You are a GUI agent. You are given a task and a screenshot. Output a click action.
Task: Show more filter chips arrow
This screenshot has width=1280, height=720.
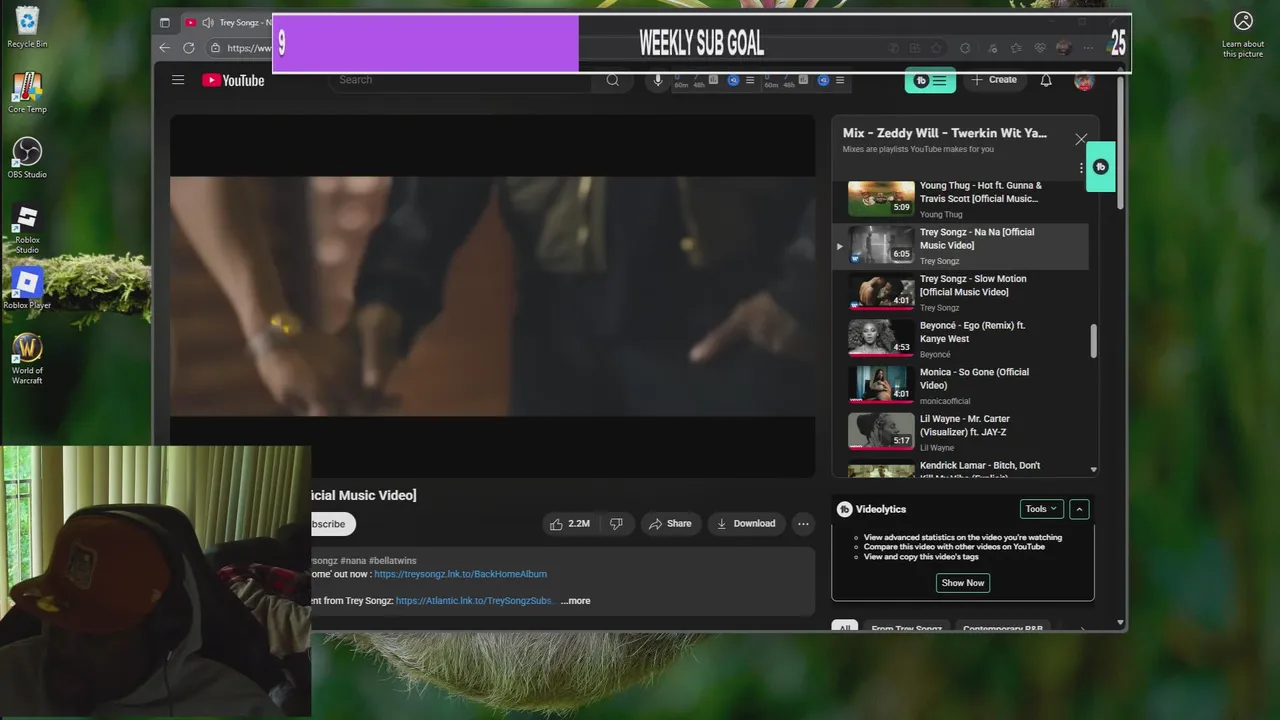(x=1082, y=628)
